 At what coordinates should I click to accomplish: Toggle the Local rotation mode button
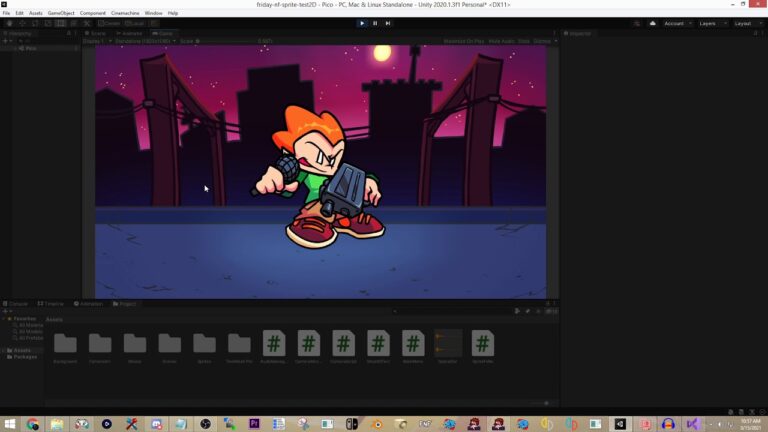point(135,23)
